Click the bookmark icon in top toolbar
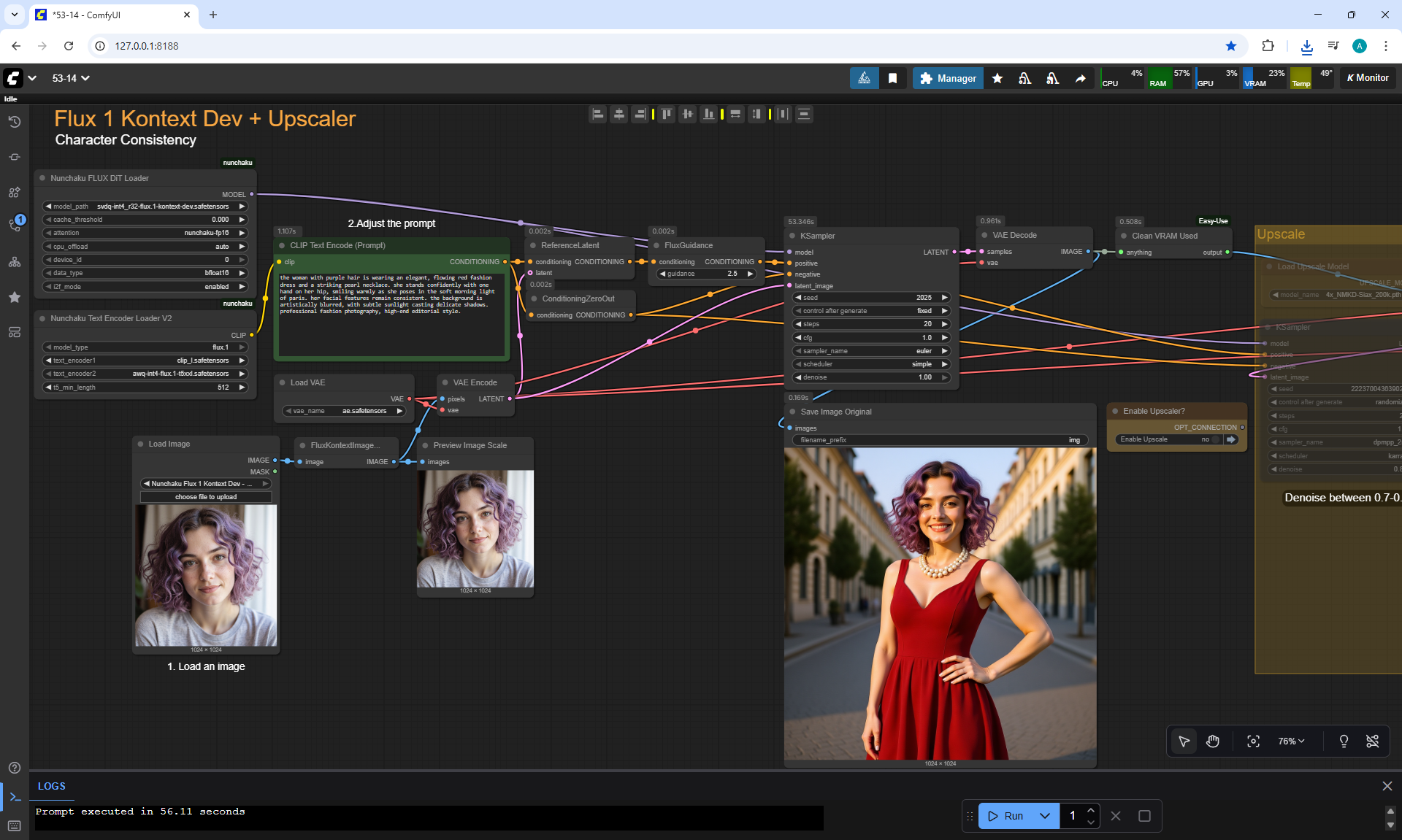 [x=892, y=78]
